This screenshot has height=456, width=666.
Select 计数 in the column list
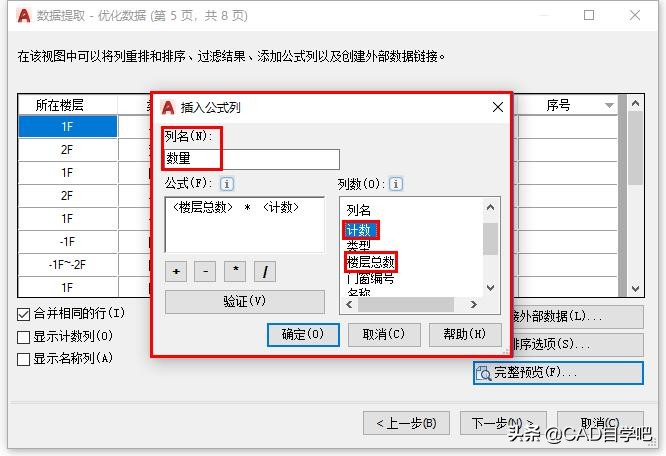(359, 230)
